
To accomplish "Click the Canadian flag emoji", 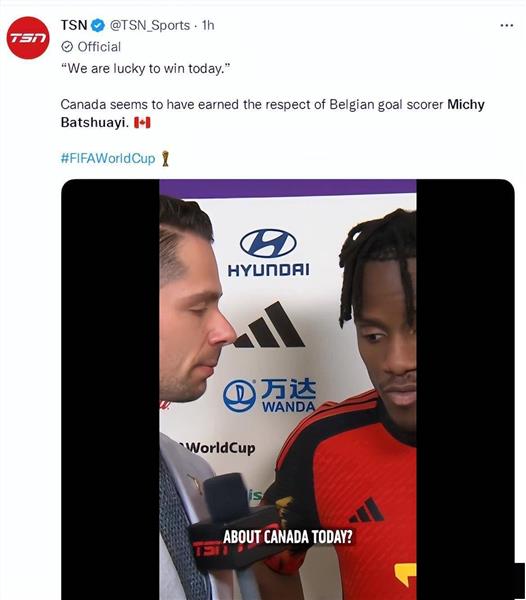I will pyautogui.click(x=142, y=123).
